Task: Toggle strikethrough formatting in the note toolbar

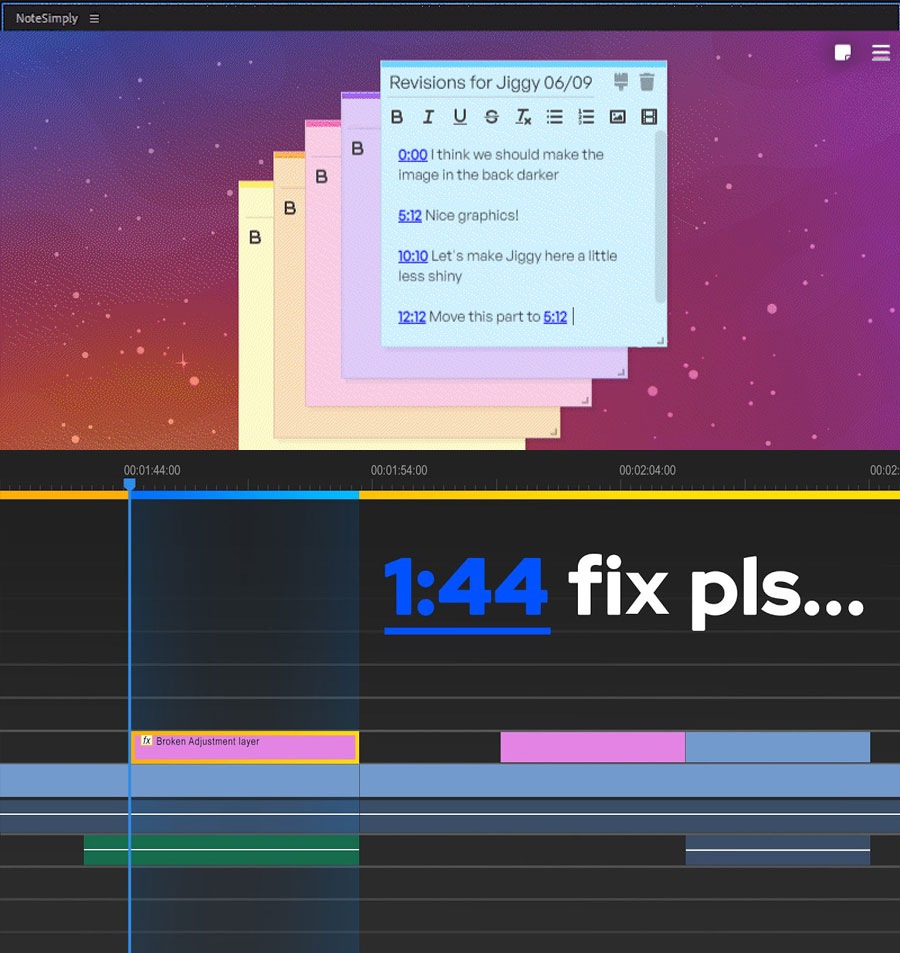Action: 491,117
